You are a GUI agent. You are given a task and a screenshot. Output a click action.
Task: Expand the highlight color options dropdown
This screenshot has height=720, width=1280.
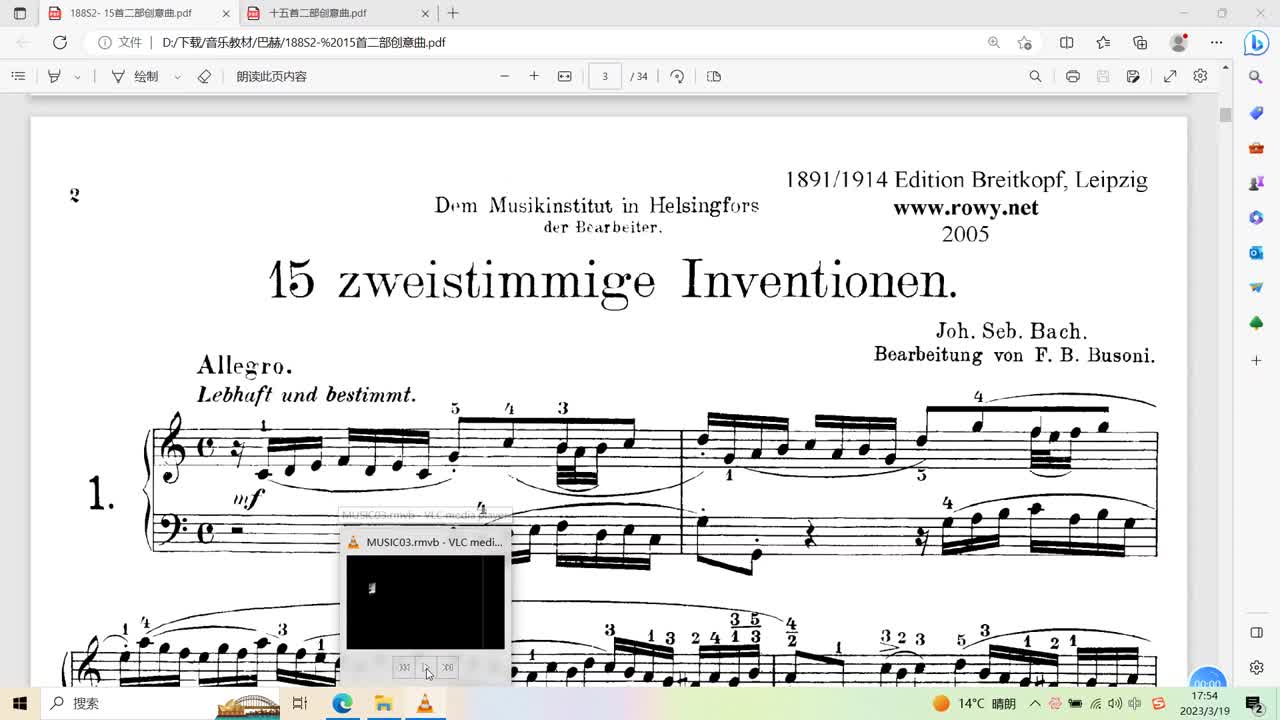(x=78, y=76)
